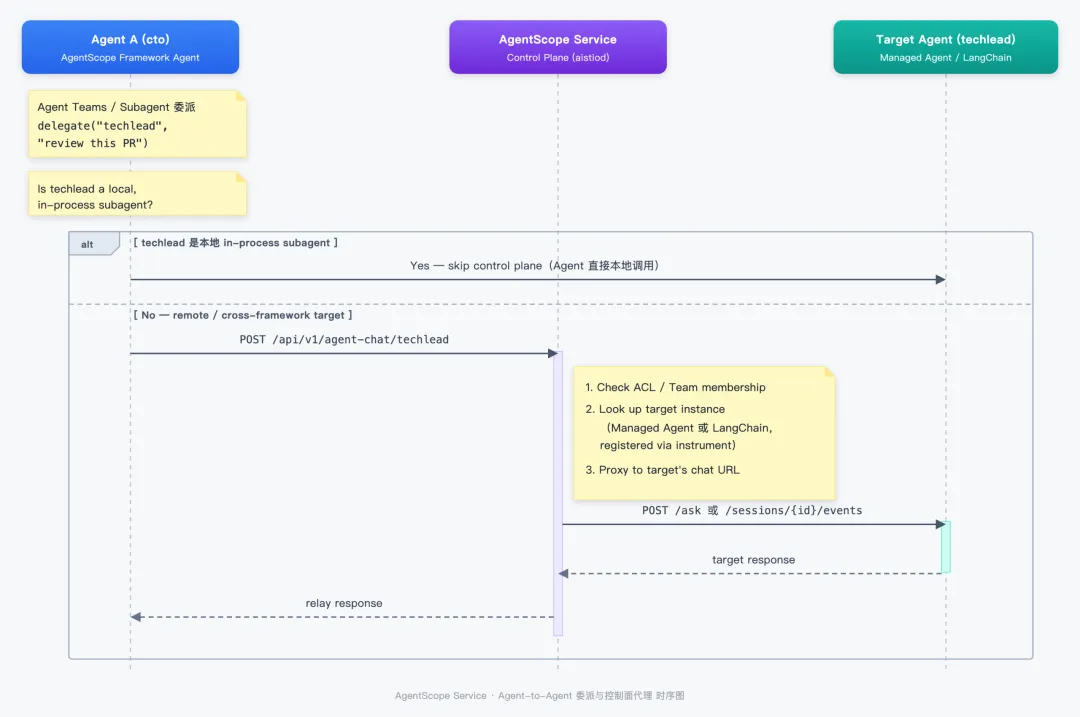The image size is (1080, 717).
Task: Select the 'Managed Agent / LangChain' subtitle
Action: click(x=946, y=58)
